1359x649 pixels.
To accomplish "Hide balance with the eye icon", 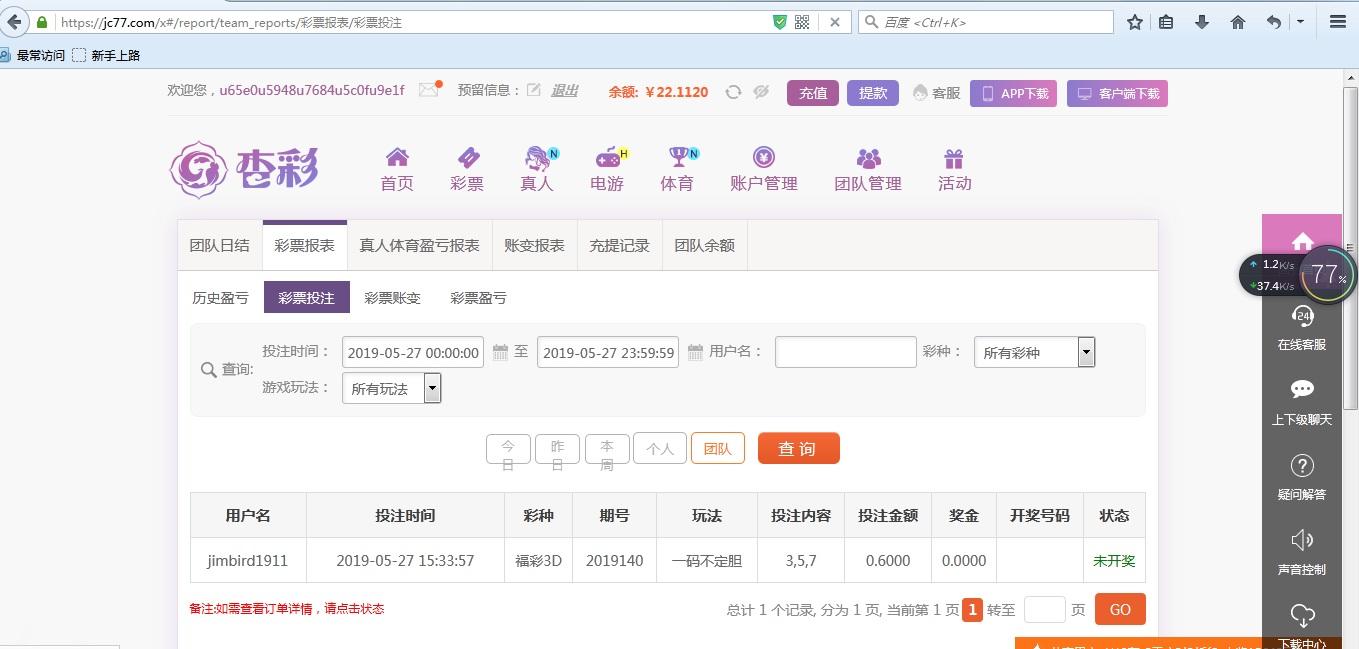I will [761, 92].
